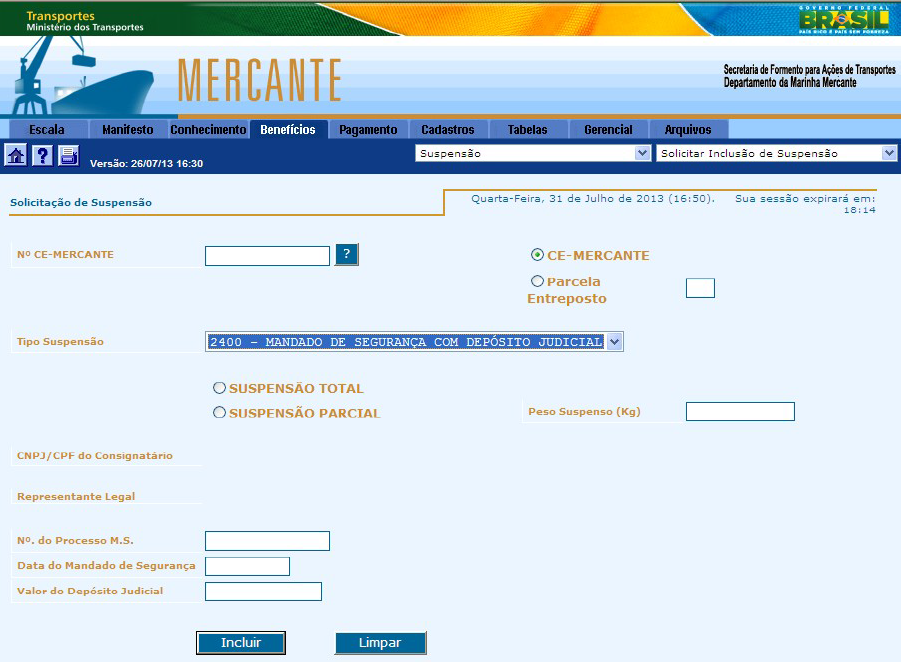
Task: Click the Tipo Suspensão label
Action: (x=60, y=342)
